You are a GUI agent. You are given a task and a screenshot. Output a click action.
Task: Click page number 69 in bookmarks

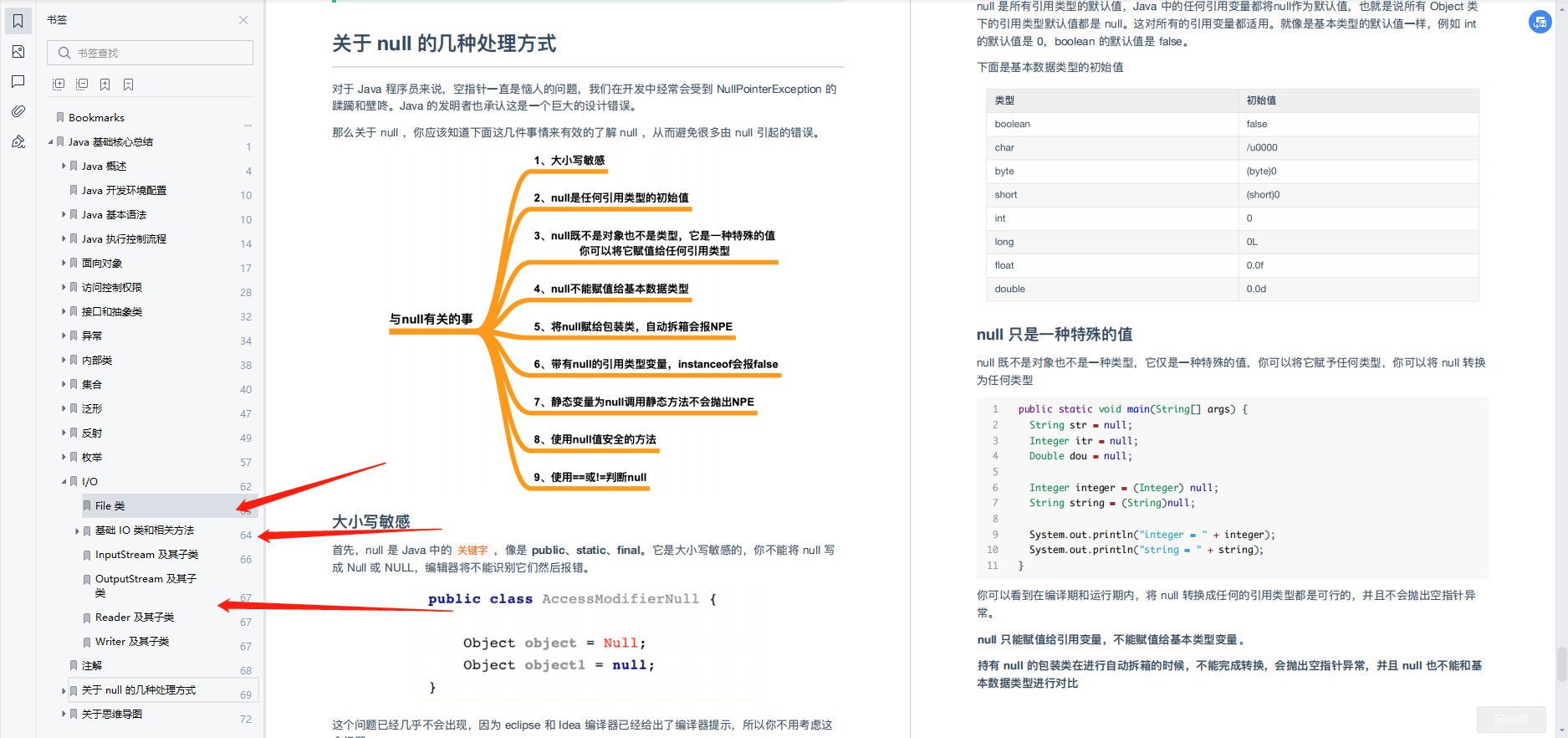[246, 695]
